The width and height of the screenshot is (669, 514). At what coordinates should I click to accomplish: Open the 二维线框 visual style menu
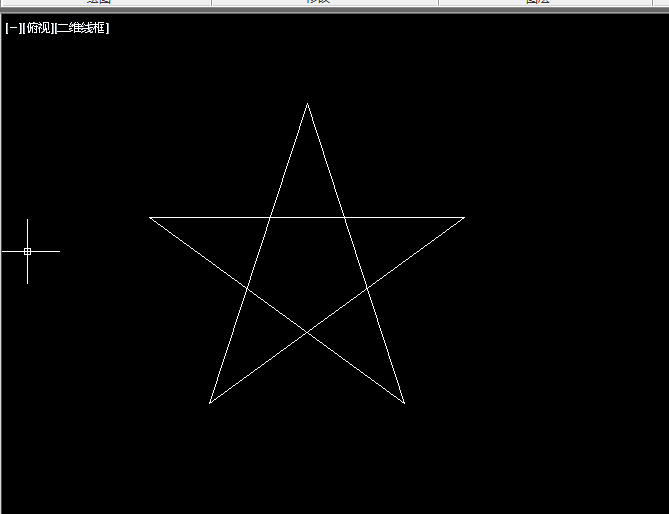[x=82, y=28]
